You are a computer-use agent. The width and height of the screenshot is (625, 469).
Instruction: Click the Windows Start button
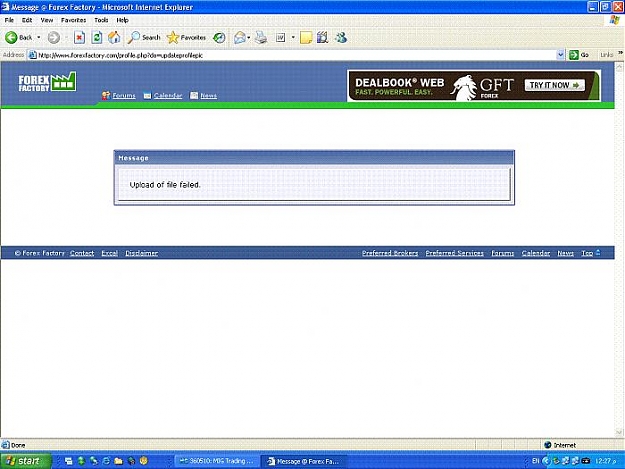click(x=26, y=461)
